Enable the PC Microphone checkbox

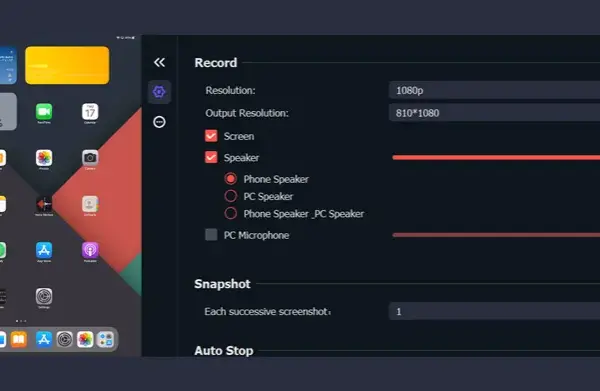(211, 235)
